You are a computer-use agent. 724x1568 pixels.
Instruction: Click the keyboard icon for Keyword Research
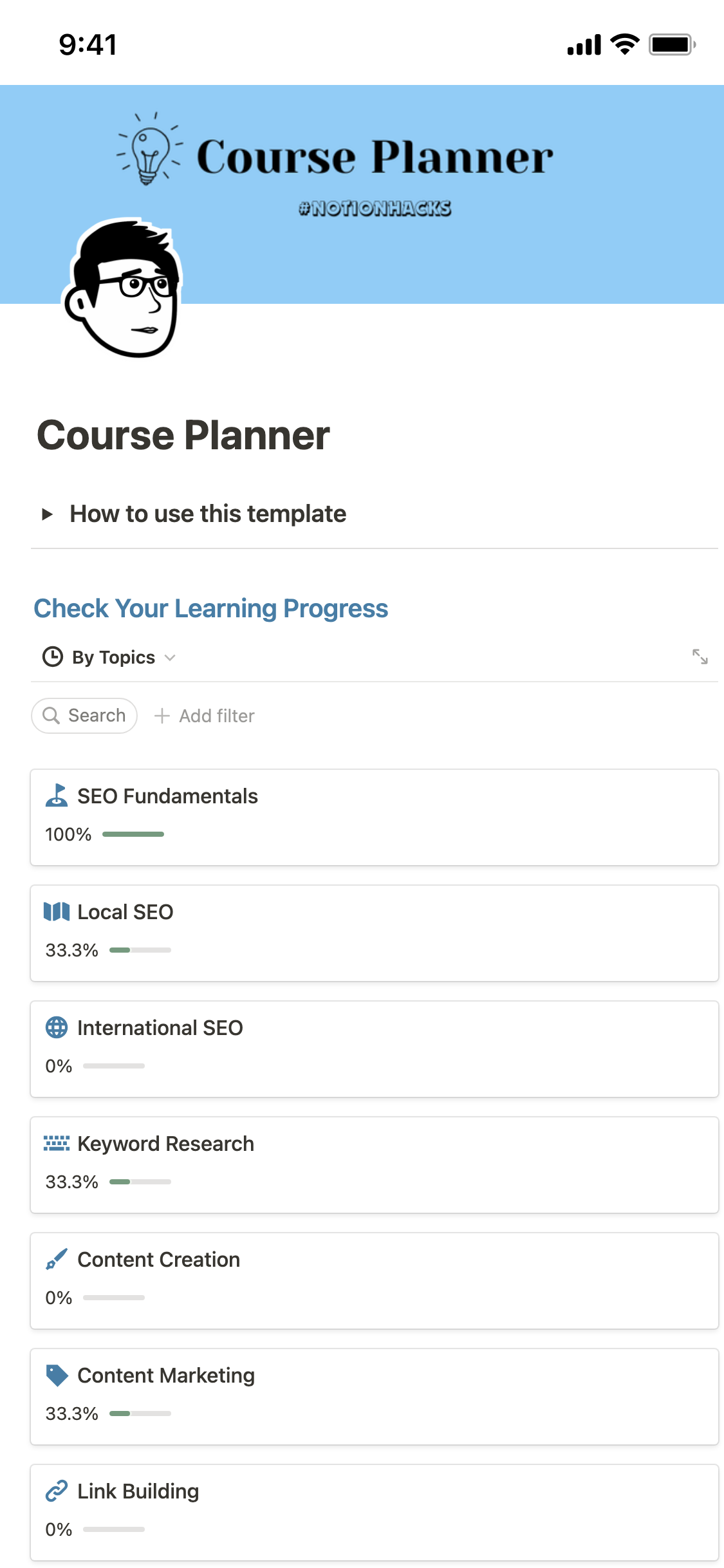pos(57,1143)
